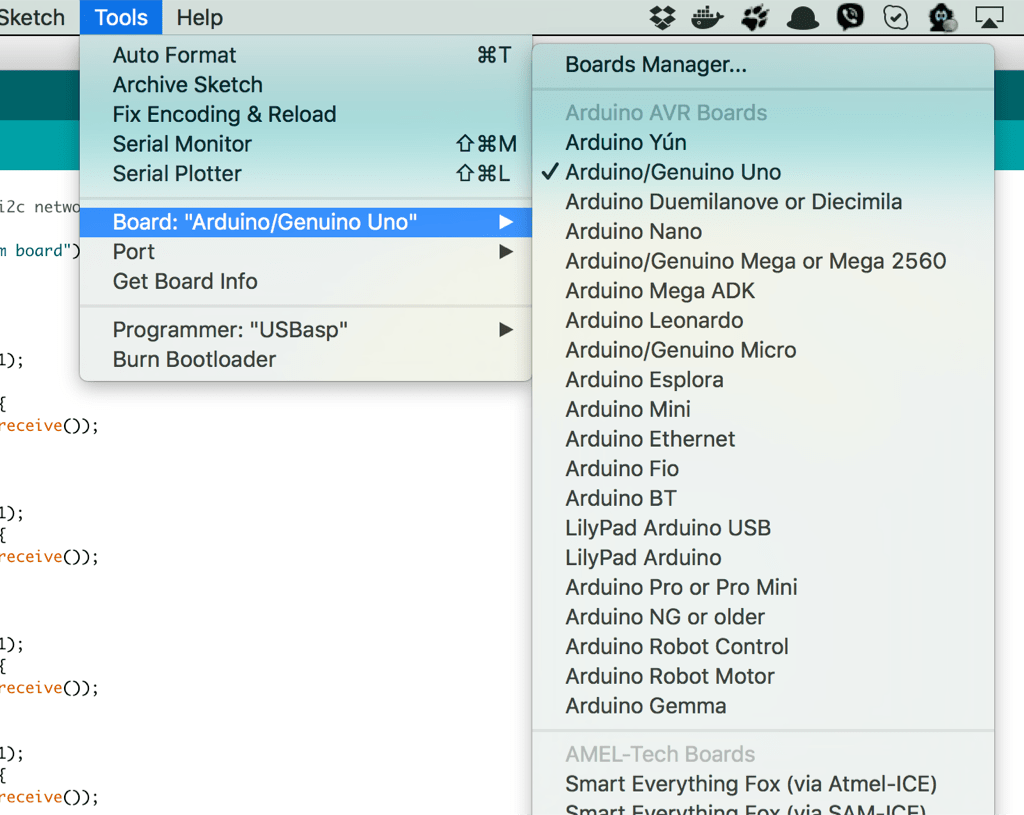Select Archive Sketch menu entry
This screenshot has height=815, width=1024.
click(x=306, y=85)
